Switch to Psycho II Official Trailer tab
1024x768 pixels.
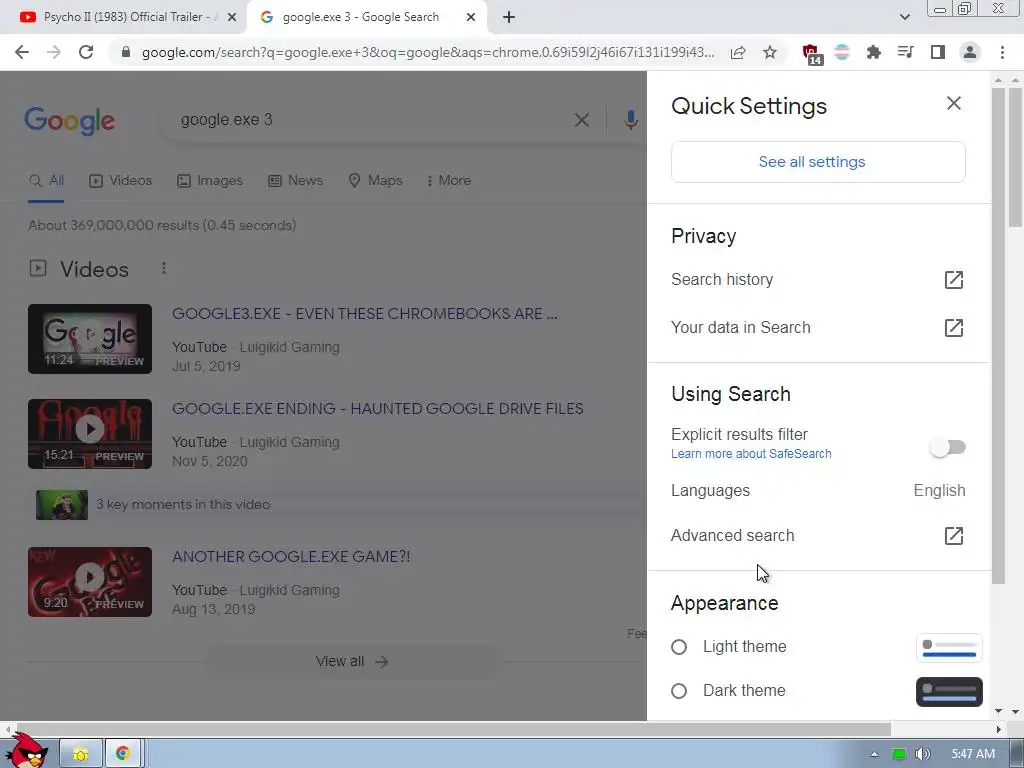tap(123, 17)
